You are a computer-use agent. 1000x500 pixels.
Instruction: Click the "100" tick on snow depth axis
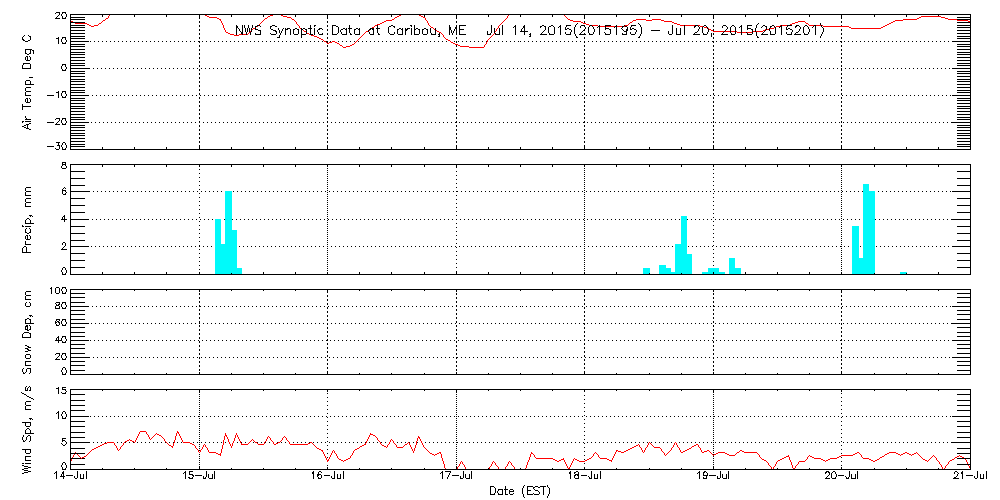(57, 291)
